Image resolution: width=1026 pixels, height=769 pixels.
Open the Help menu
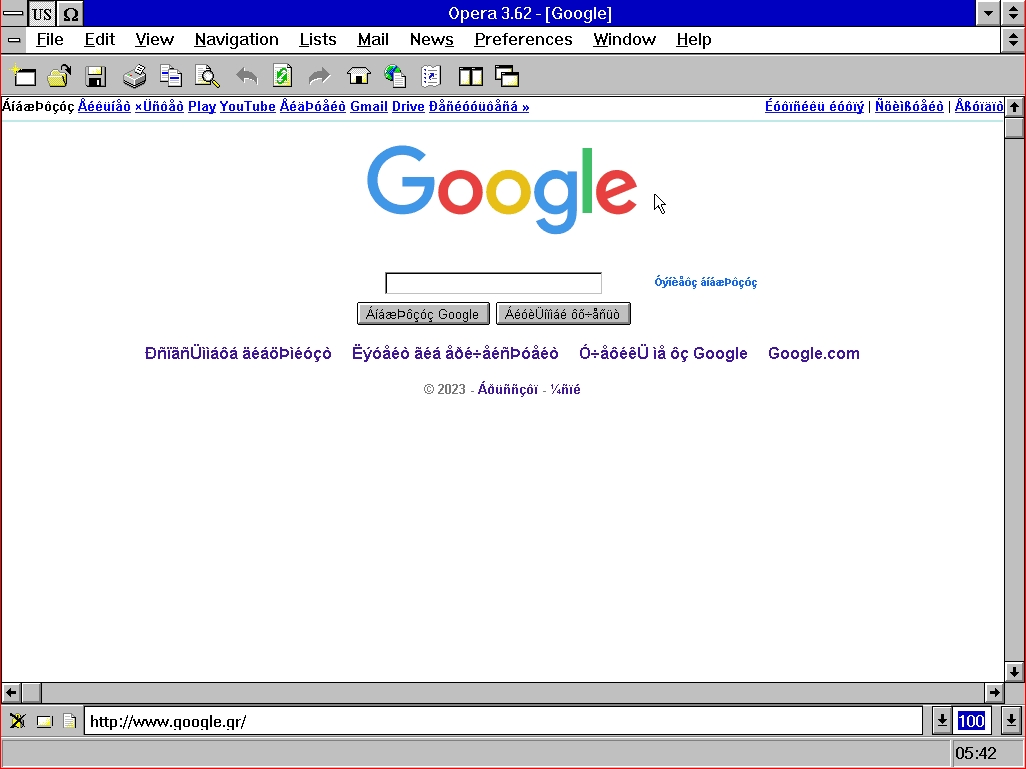point(694,40)
